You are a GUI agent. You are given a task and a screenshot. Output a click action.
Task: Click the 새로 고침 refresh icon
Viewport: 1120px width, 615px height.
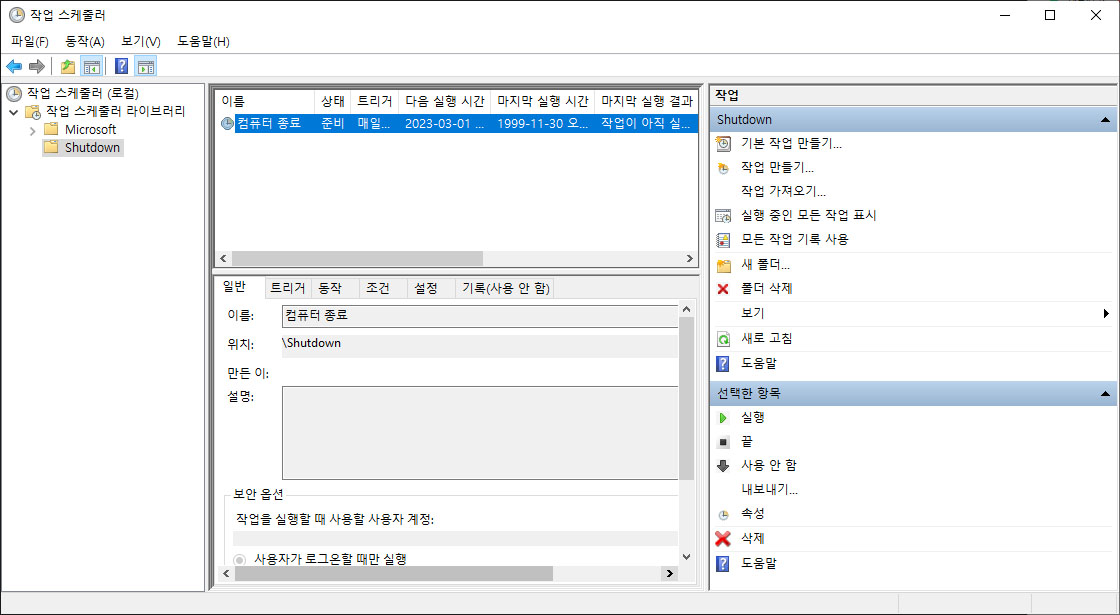(x=724, y=339)
